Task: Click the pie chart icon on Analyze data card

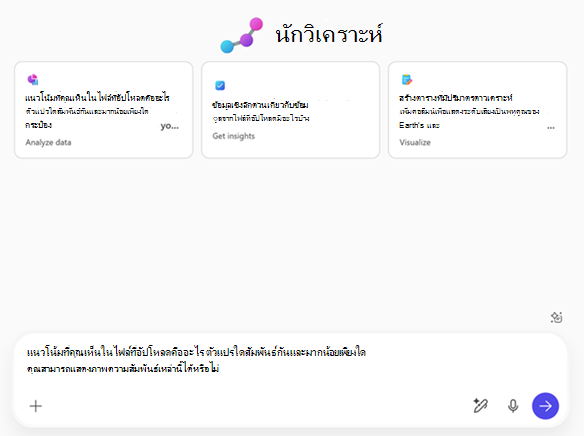Action: click(x=33, y=79)
